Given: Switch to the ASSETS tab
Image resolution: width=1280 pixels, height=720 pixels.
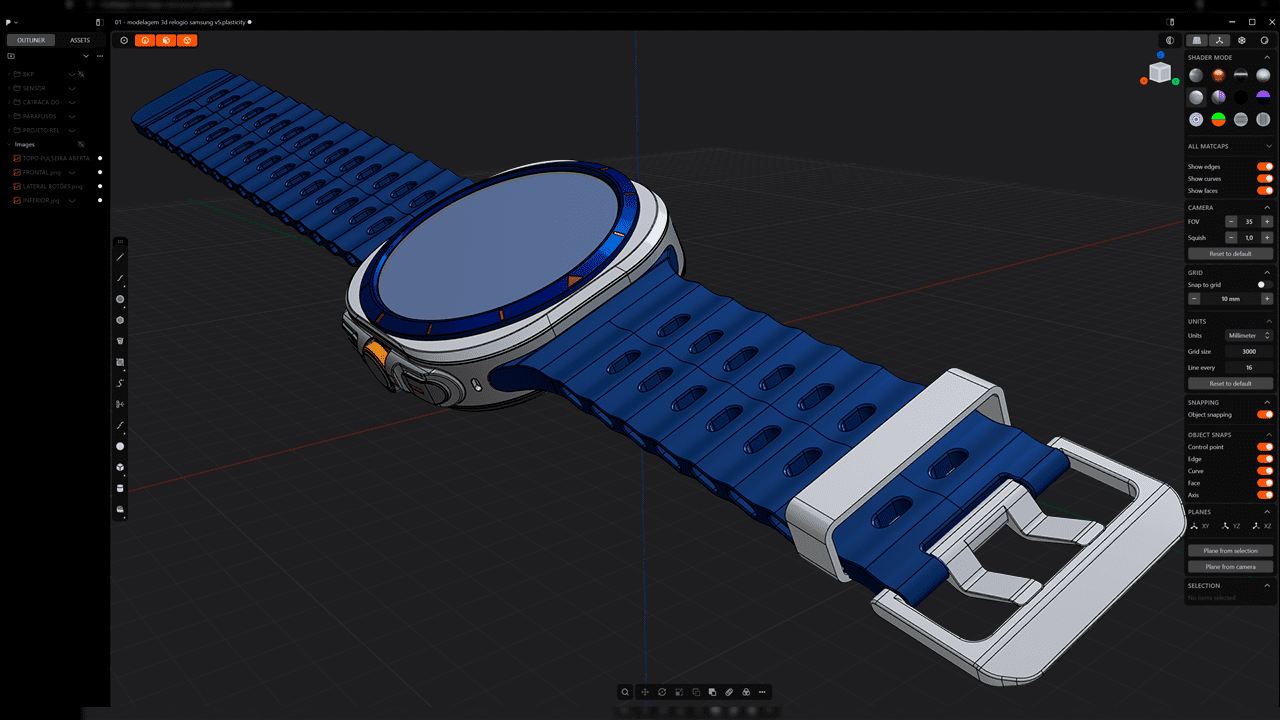Looking at the screenshot, I should [80, 40].
